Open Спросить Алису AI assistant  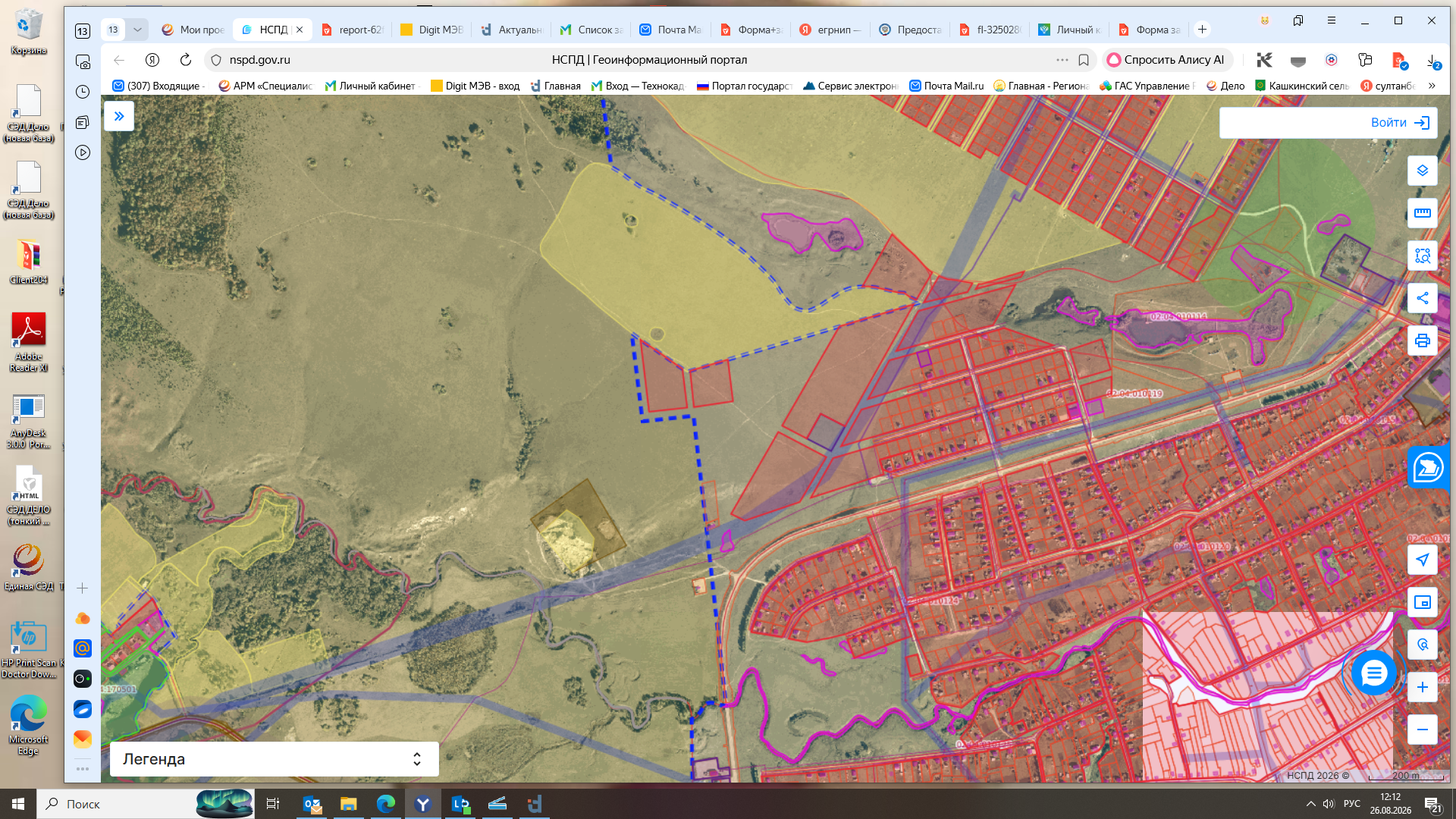point(1166,60)
